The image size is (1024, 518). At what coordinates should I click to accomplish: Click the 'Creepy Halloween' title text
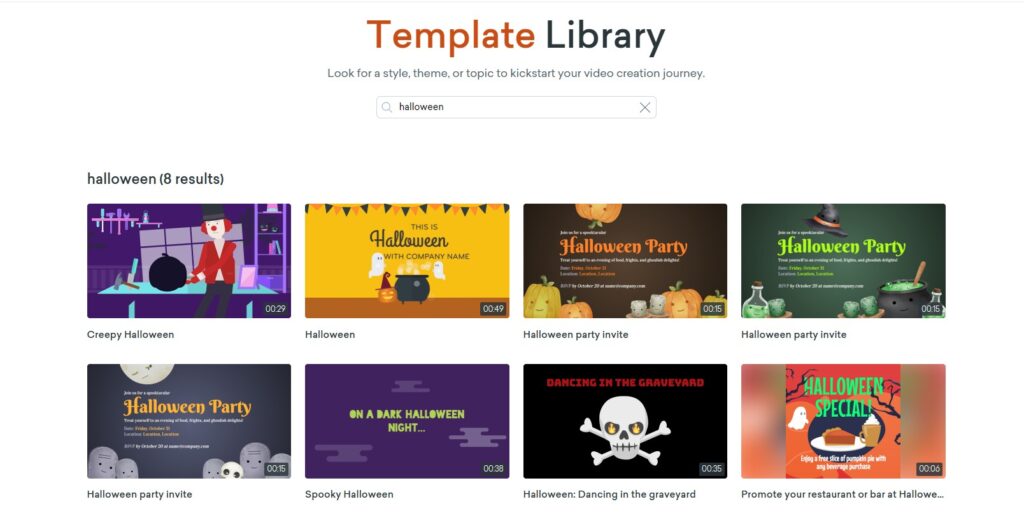tap(130, 334)
